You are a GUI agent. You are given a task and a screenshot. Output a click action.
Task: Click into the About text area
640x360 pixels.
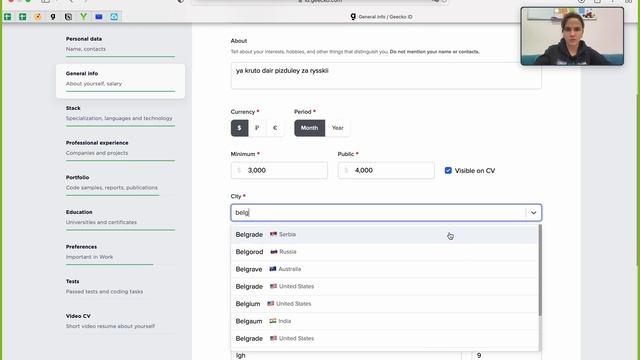386,76
